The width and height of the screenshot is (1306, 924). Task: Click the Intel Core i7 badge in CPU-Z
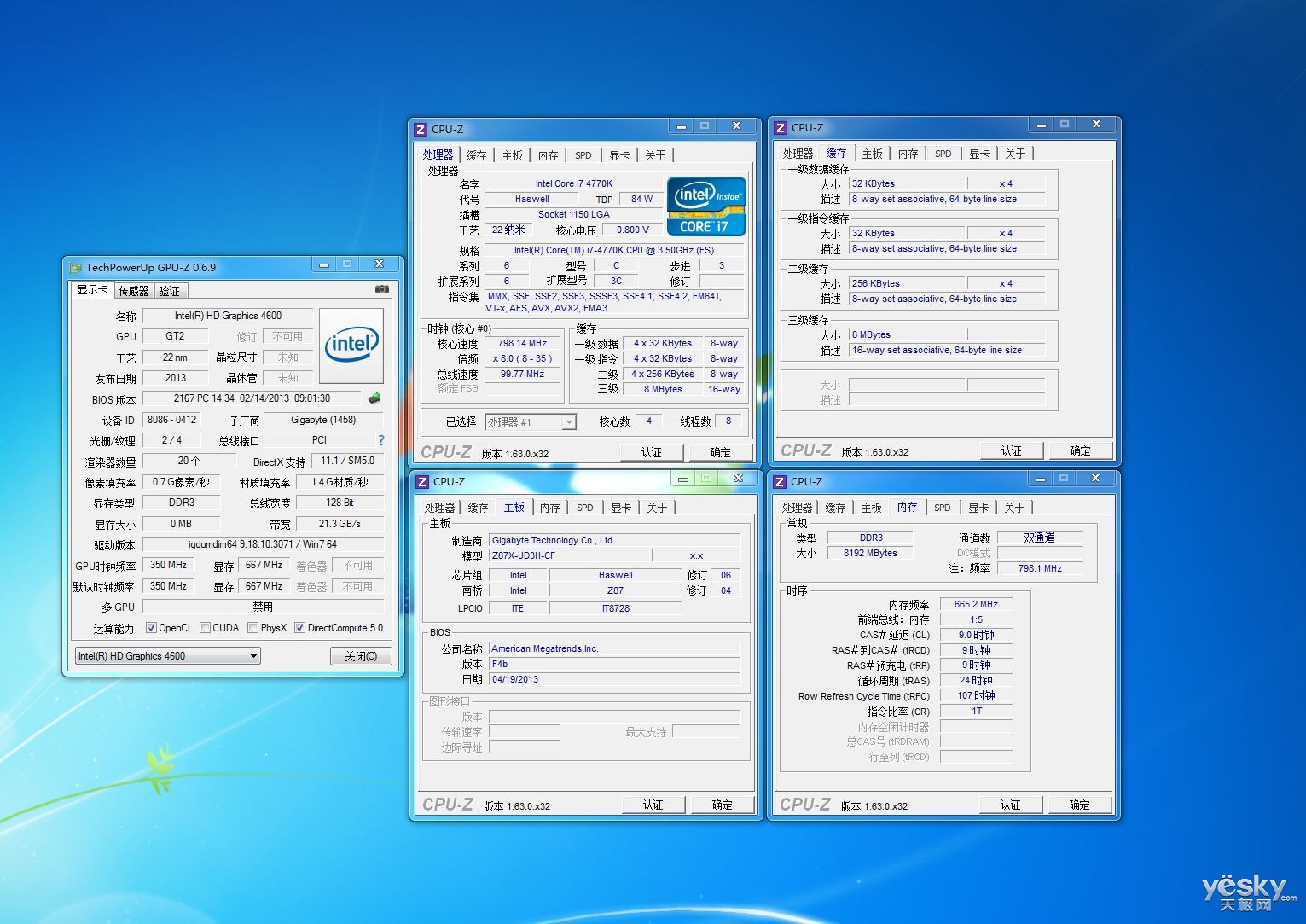(706, 206)
